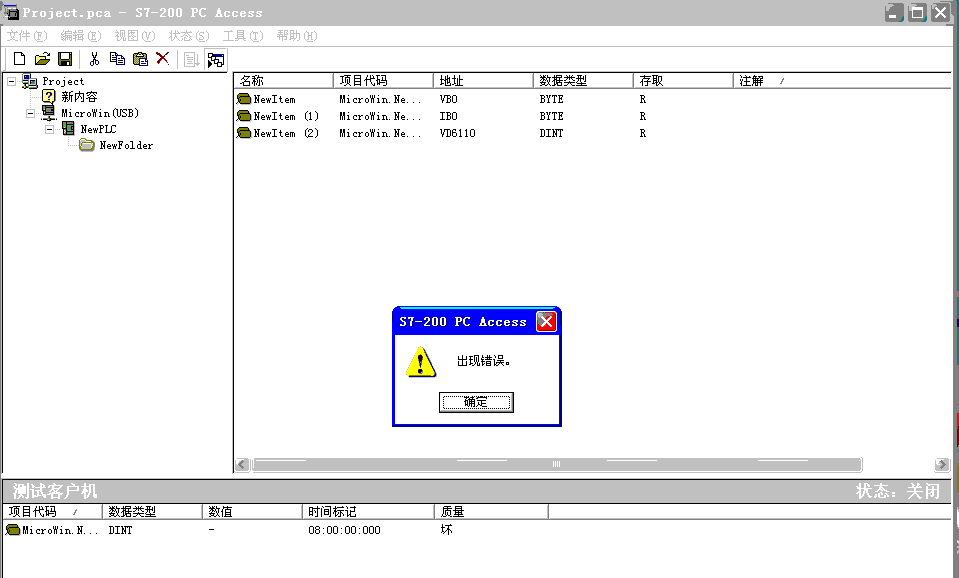Select the NewPLC tree label

click(98, 129)
